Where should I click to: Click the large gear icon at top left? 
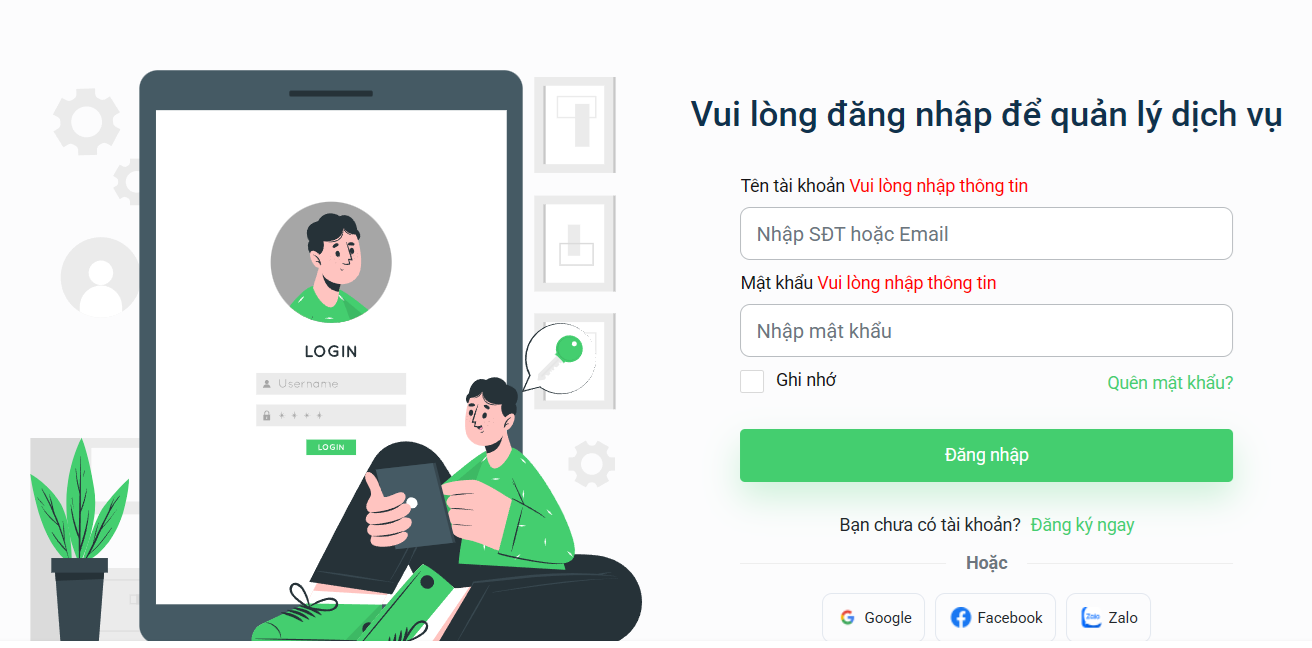(x=86, y=121)
